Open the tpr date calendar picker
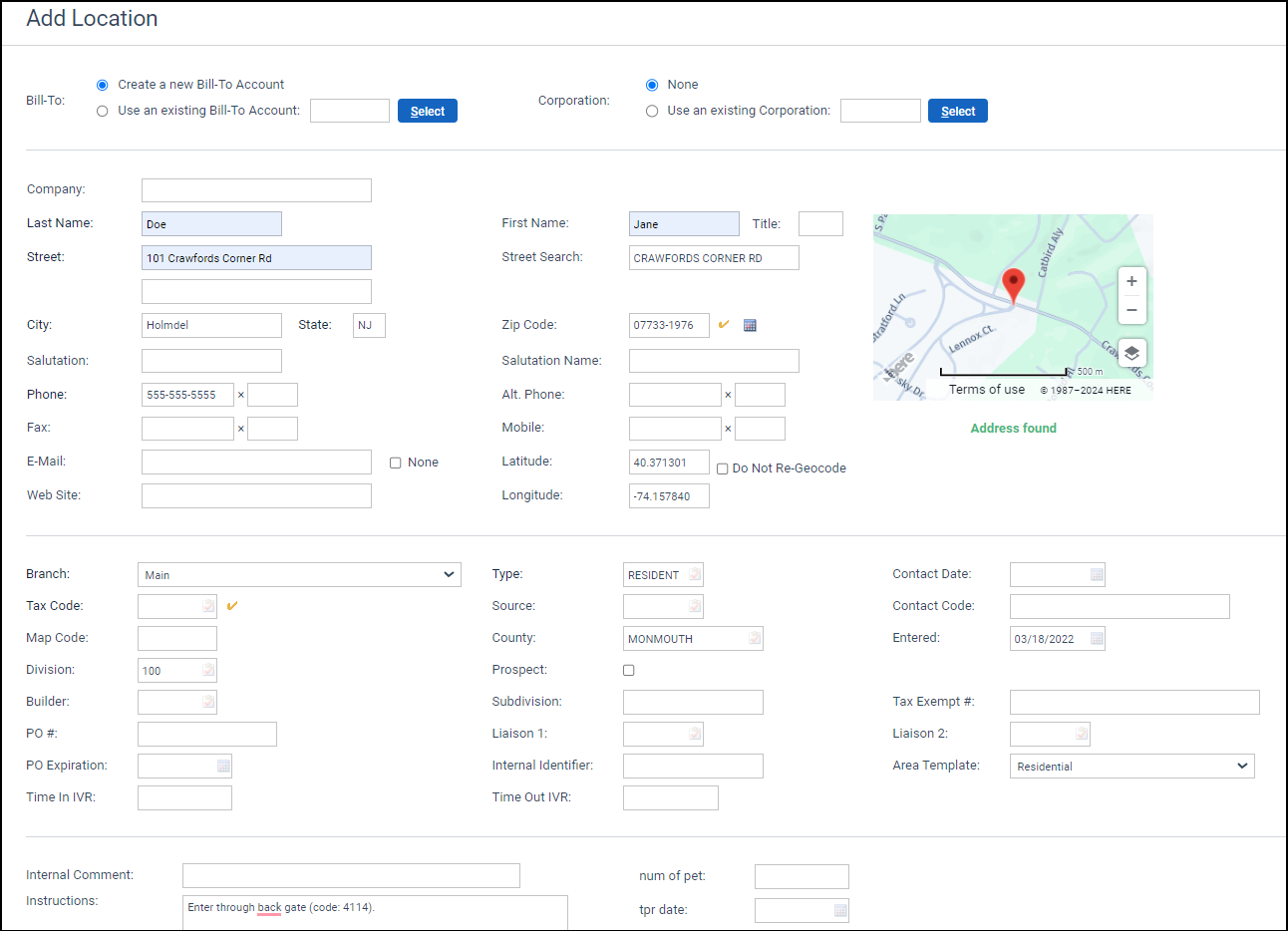 click(838, 909)
